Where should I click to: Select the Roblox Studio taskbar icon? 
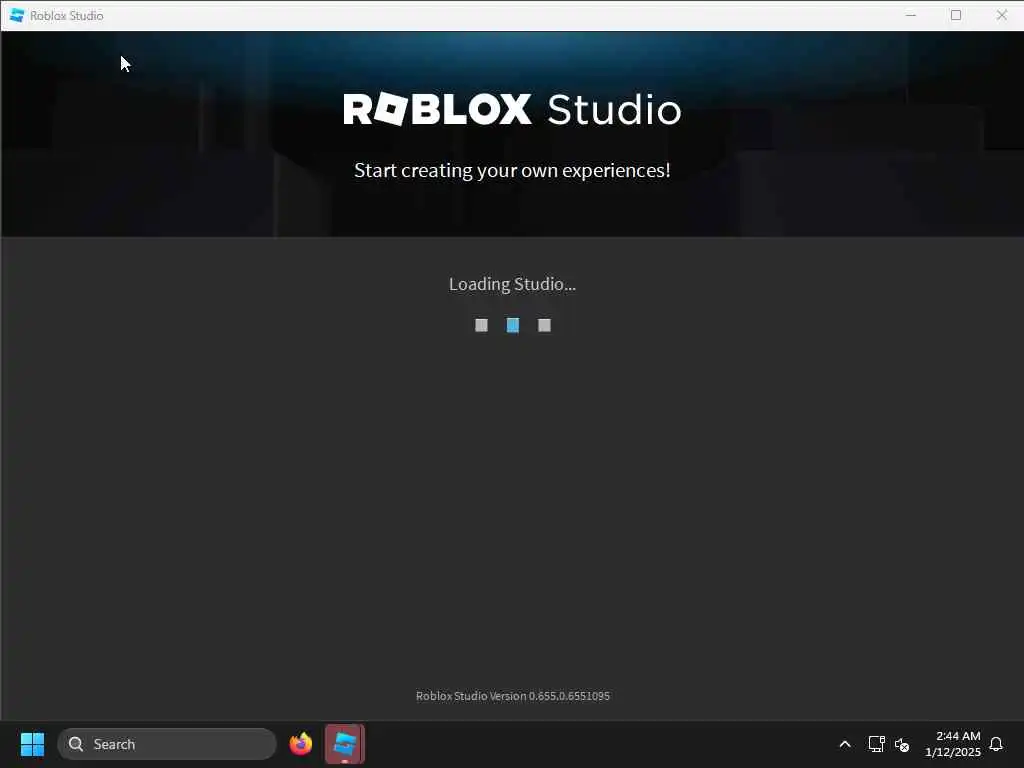[x=345, y=744]
